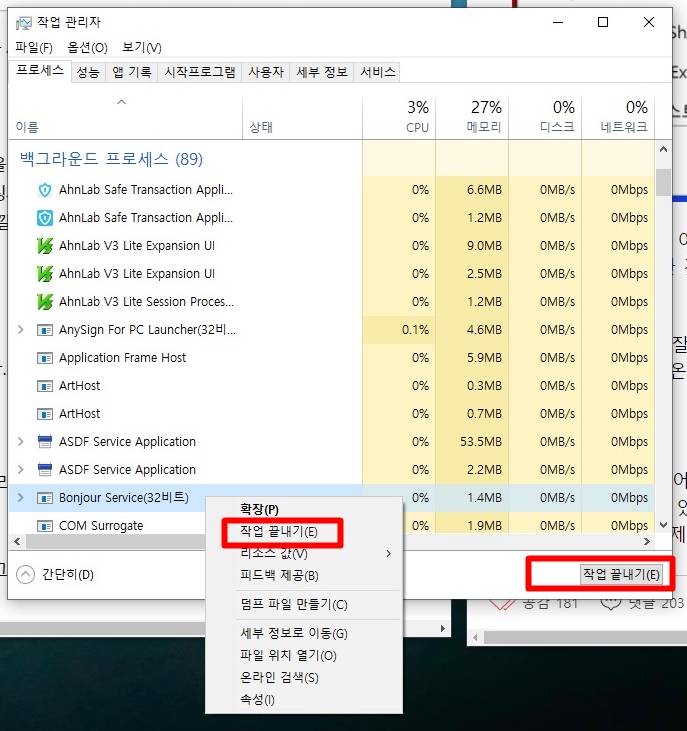
Task: Click the COM Surrogate process icon
Action: pyautogui.click(x=45, y=526)
